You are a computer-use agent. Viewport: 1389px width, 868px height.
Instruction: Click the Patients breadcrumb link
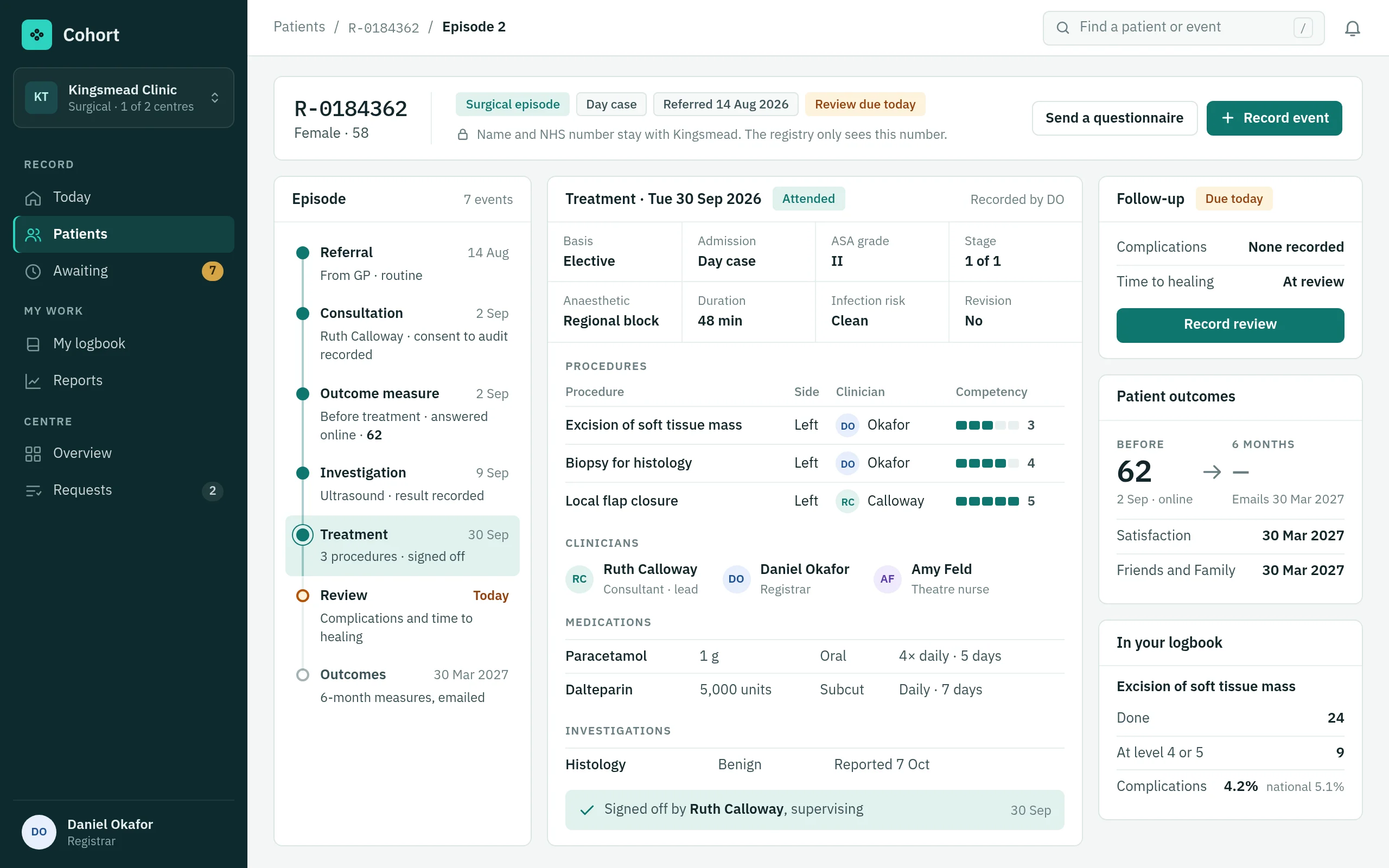click(299, 27)
